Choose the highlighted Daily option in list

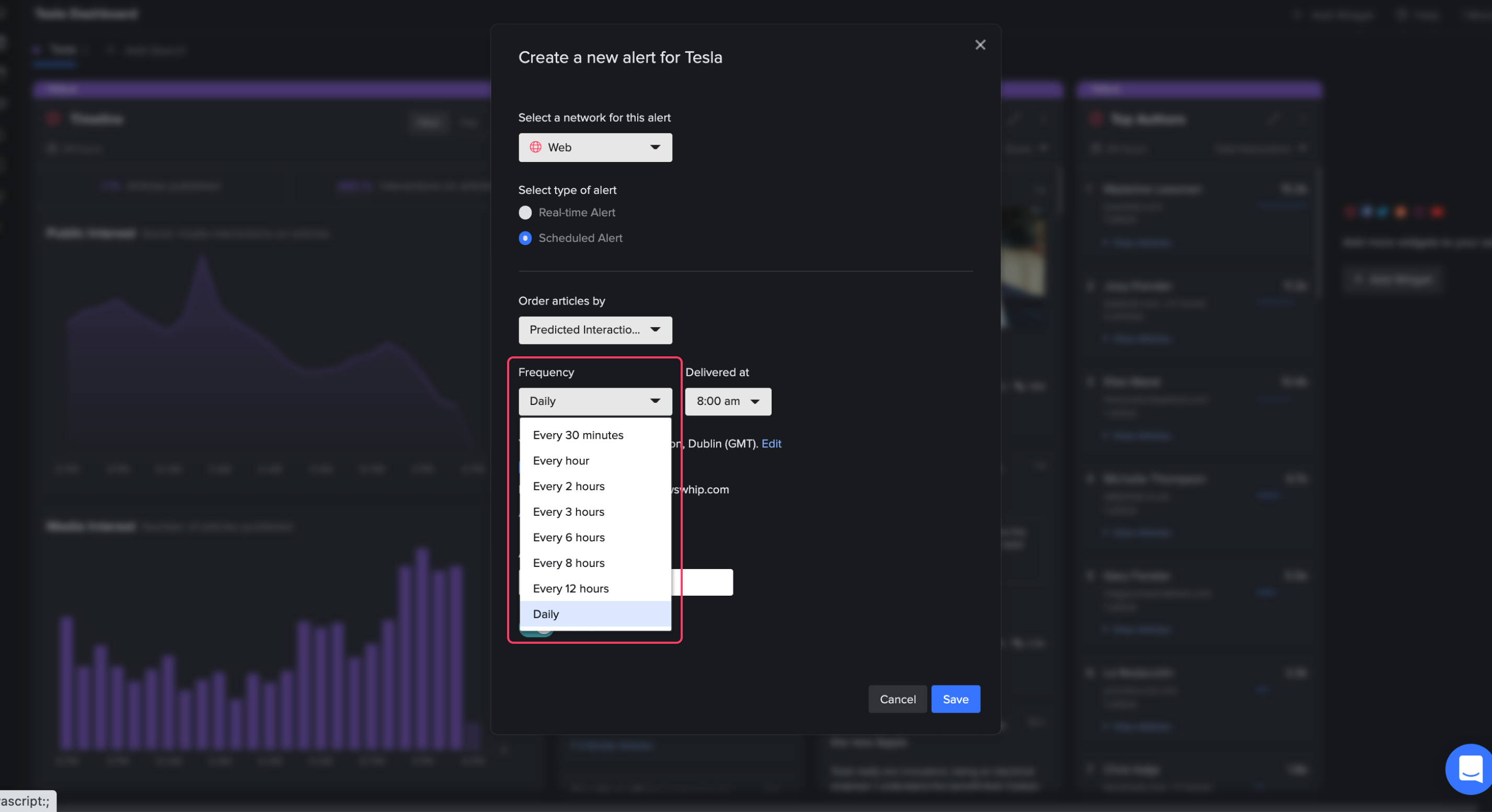tap(595, 613)
